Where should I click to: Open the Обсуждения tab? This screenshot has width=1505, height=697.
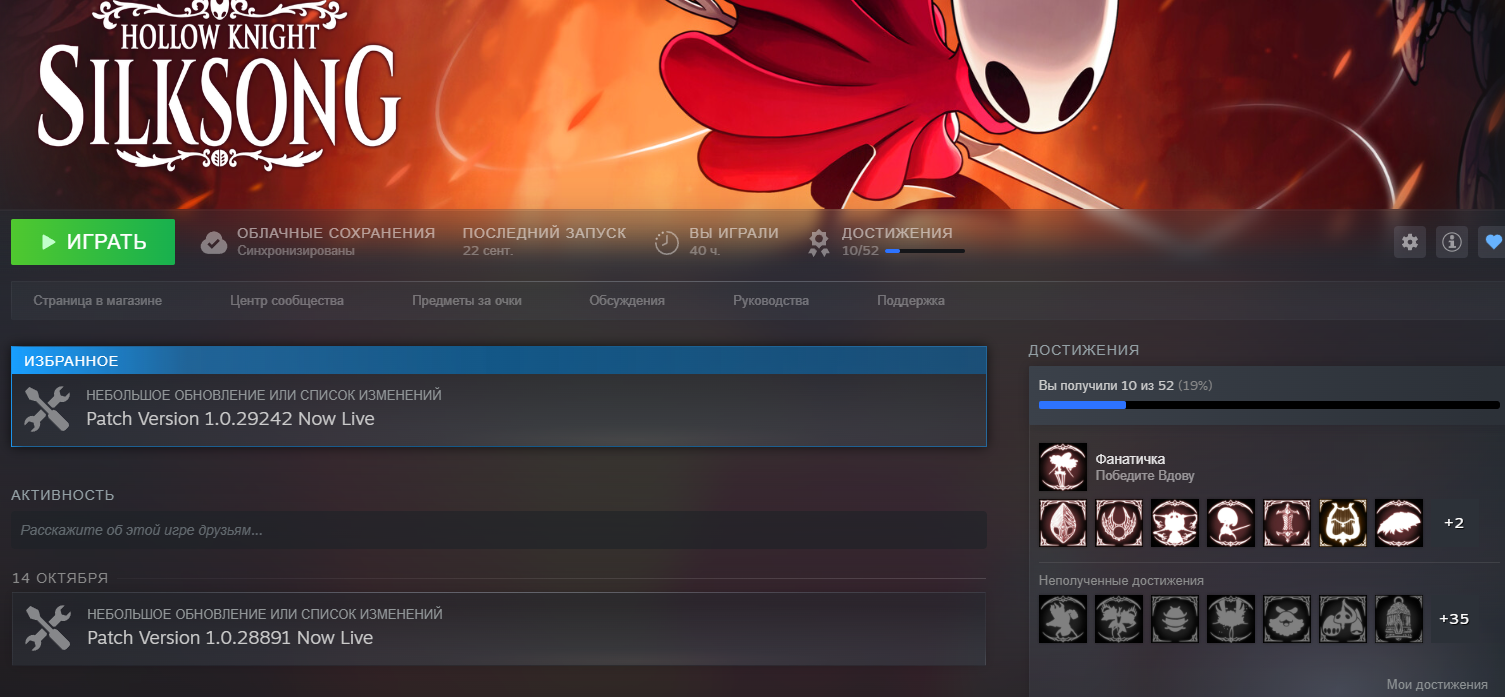(x=627, y=300)
